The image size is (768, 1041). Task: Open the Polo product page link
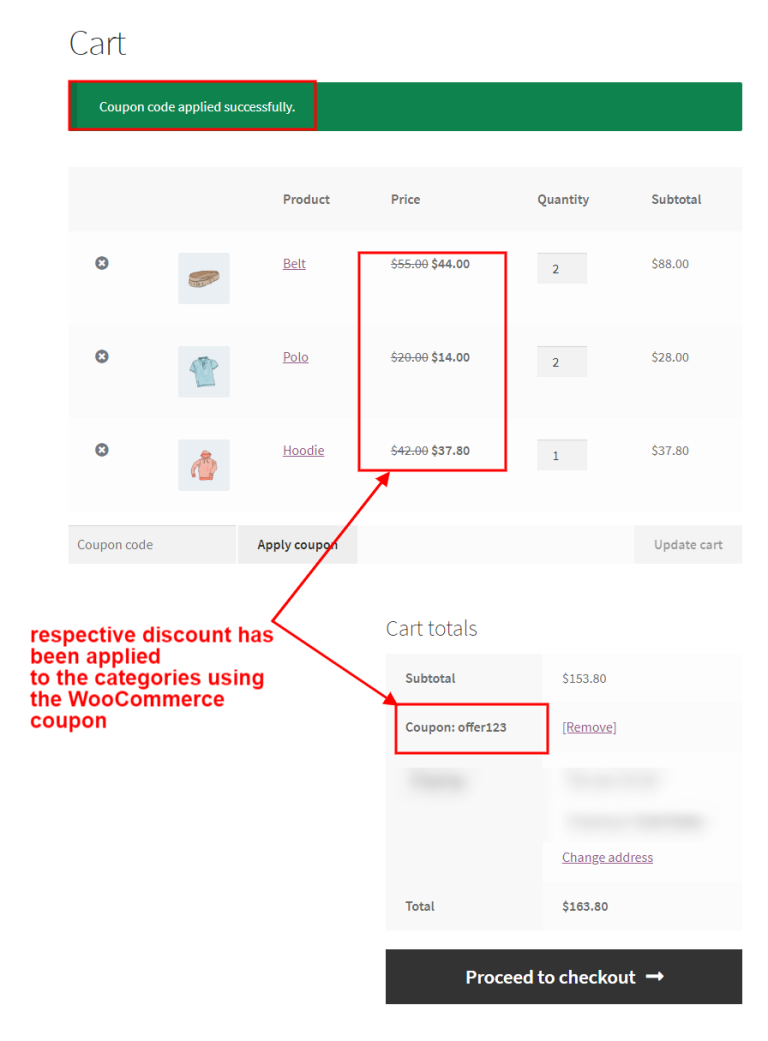tap(295, 357)
